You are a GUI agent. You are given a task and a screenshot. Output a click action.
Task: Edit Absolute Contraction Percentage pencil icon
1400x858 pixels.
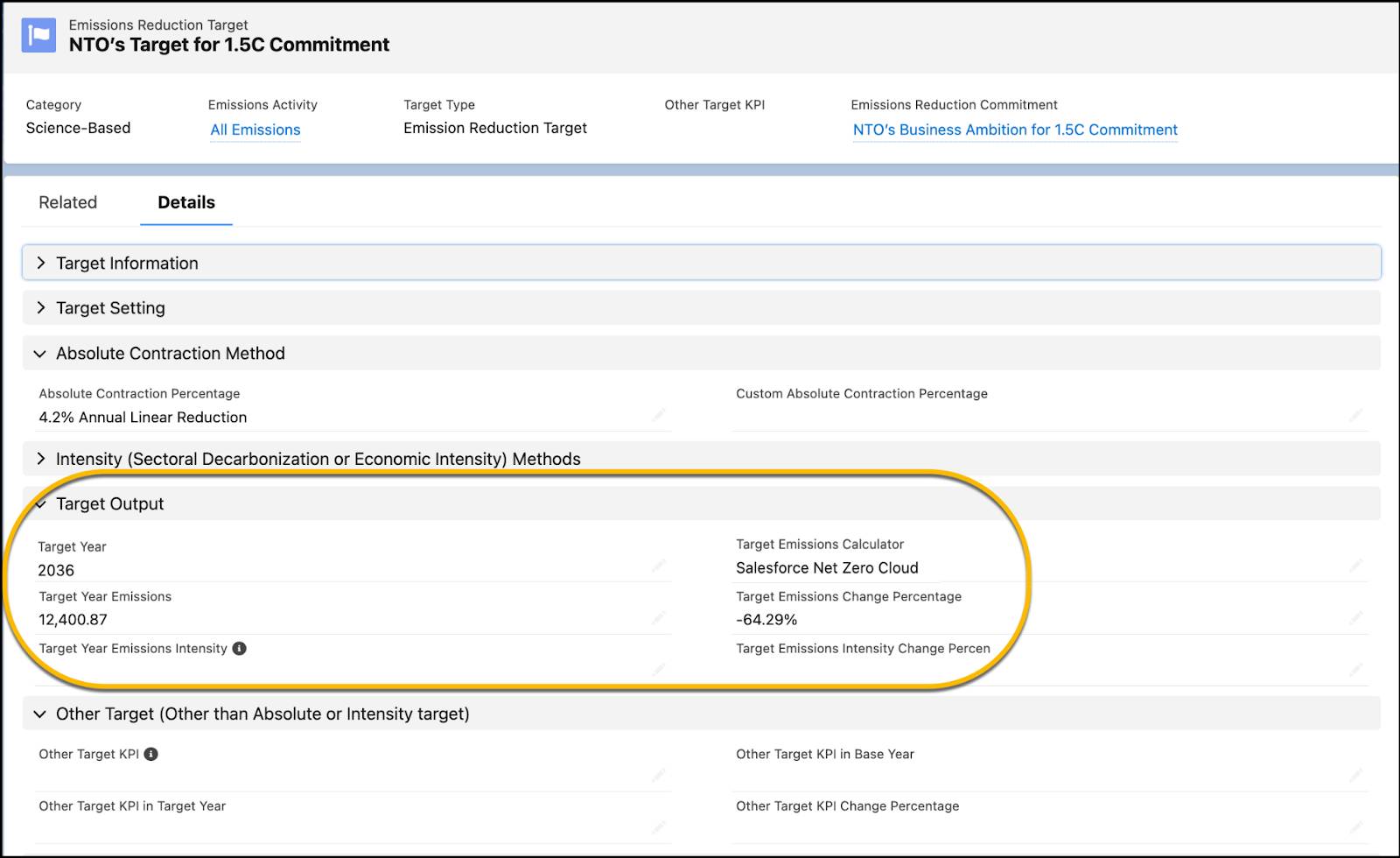(659, 415)
